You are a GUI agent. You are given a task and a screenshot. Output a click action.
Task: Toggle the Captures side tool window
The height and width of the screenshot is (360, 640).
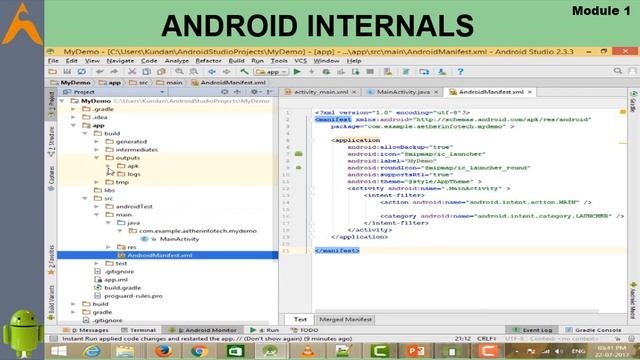(51, 178)
